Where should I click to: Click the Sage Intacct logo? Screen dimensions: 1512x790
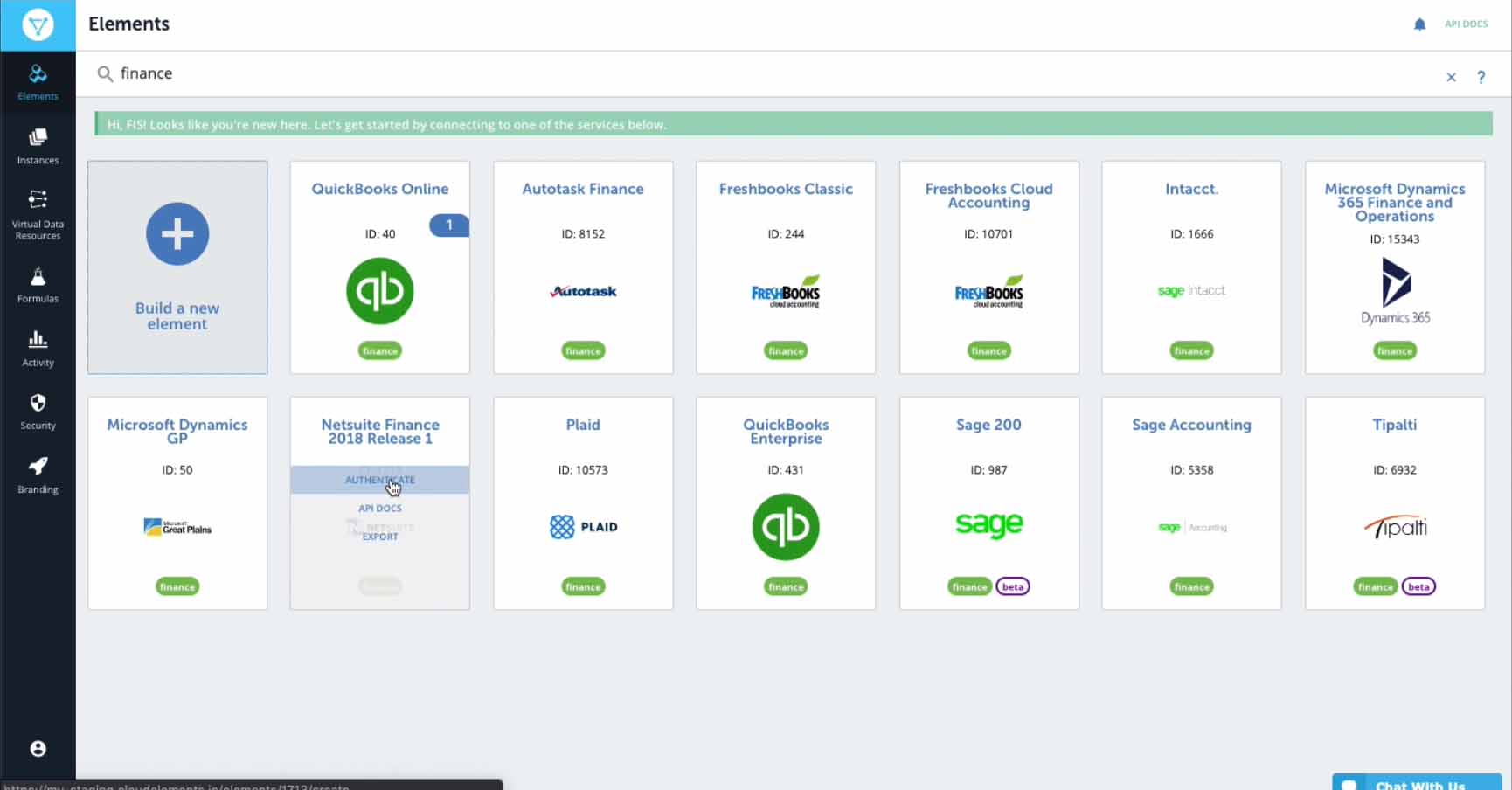[x=1191, y=291]
